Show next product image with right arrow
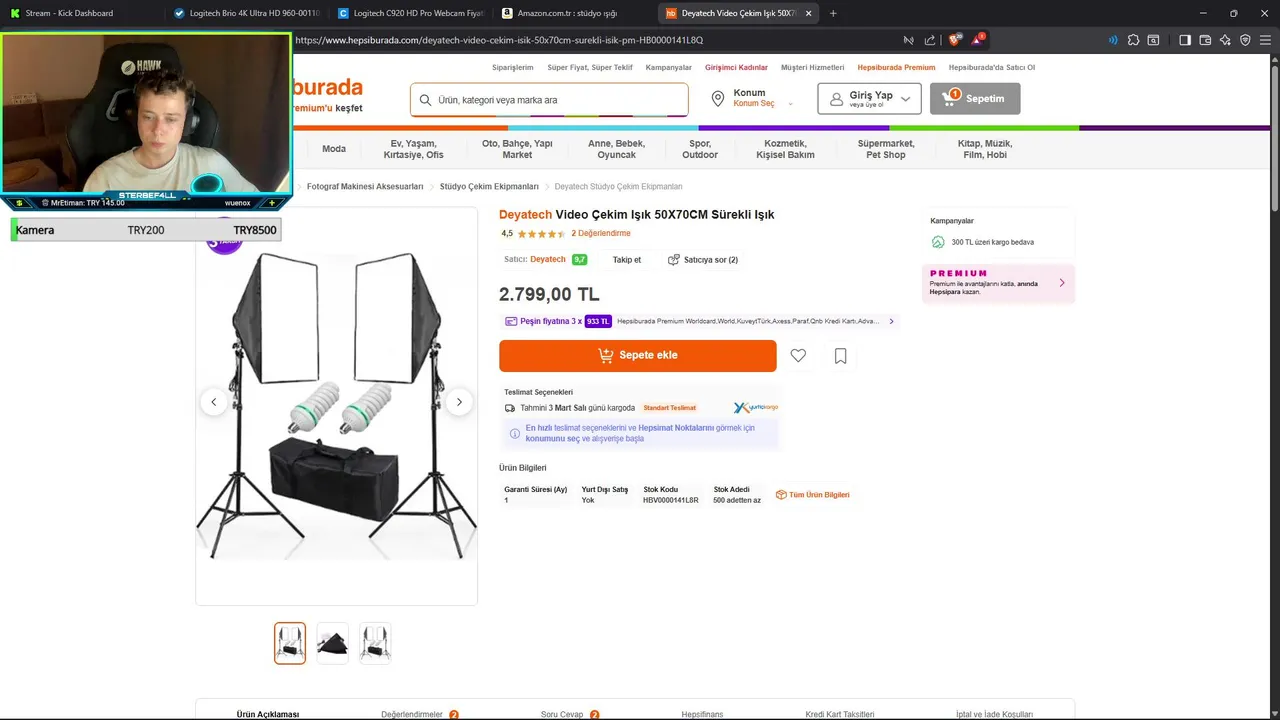Screen dimensions: 1280x720 (459, 402)
